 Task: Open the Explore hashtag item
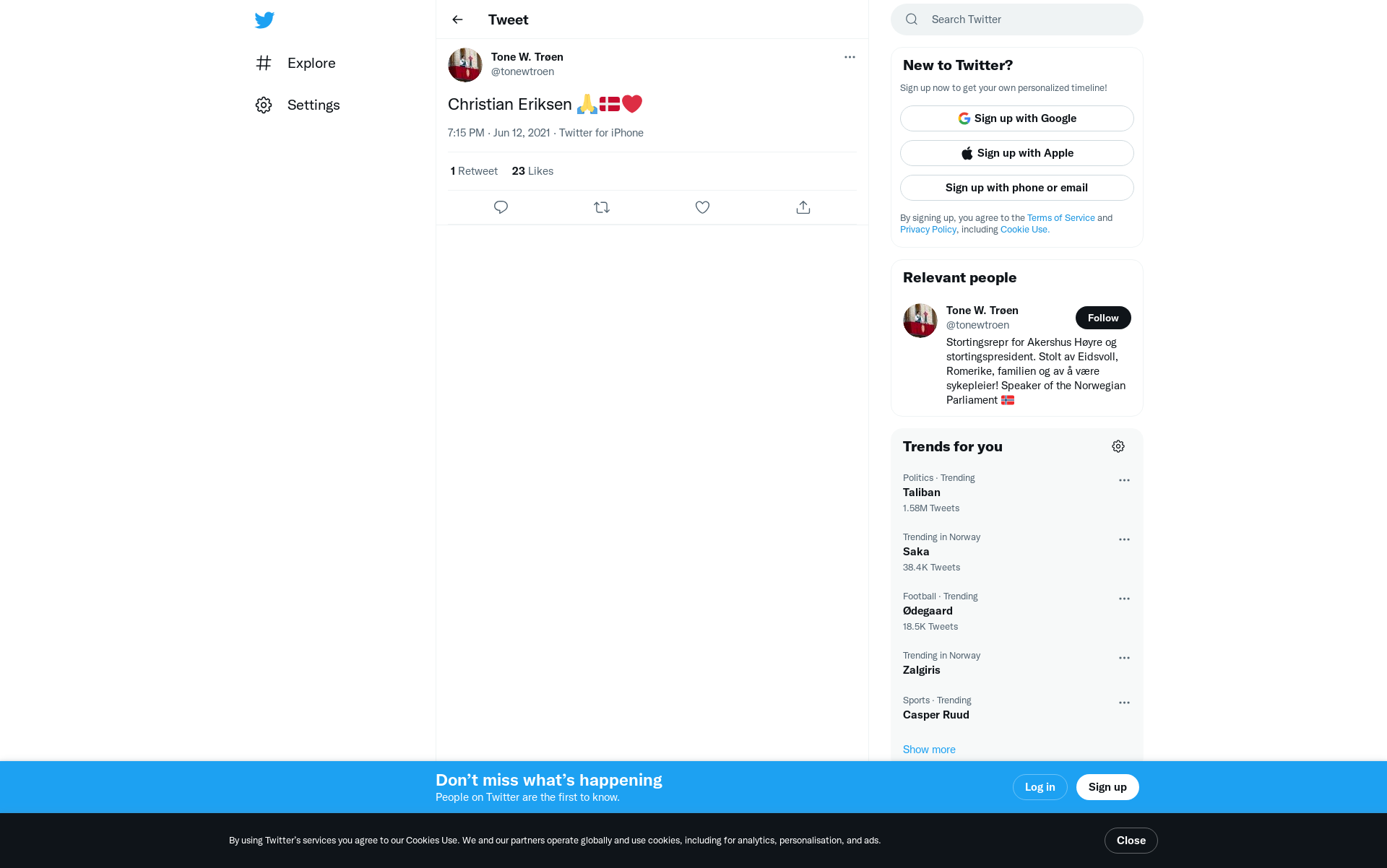coord(295,63)
